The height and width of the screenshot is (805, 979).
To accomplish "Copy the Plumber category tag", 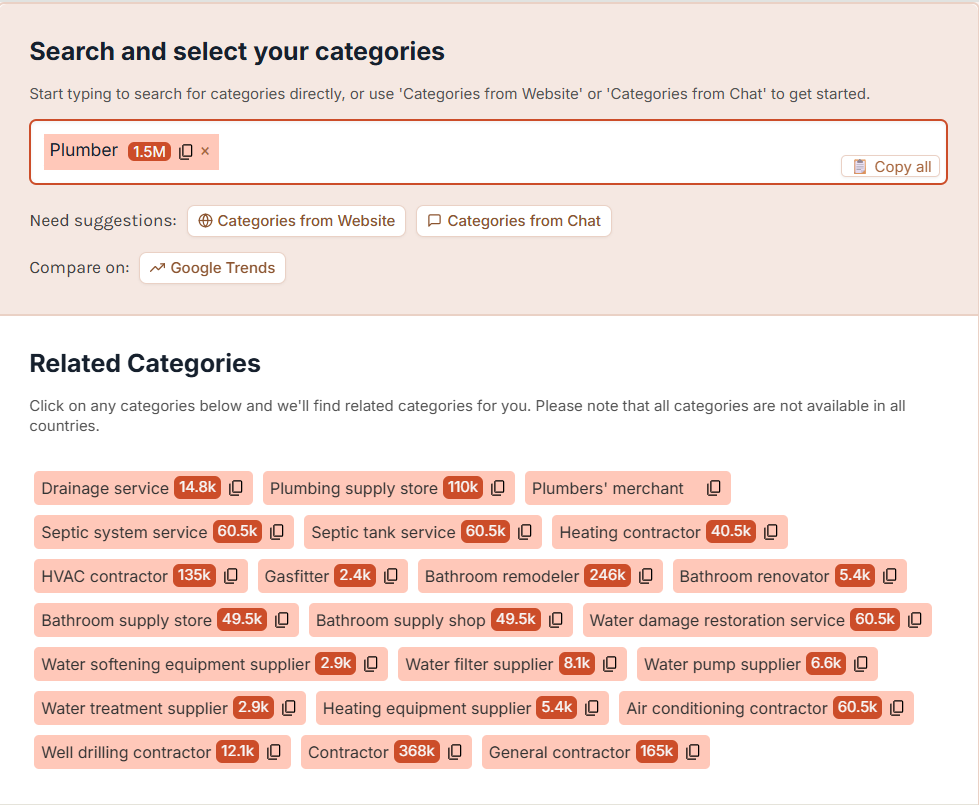I will coord(185,152).
